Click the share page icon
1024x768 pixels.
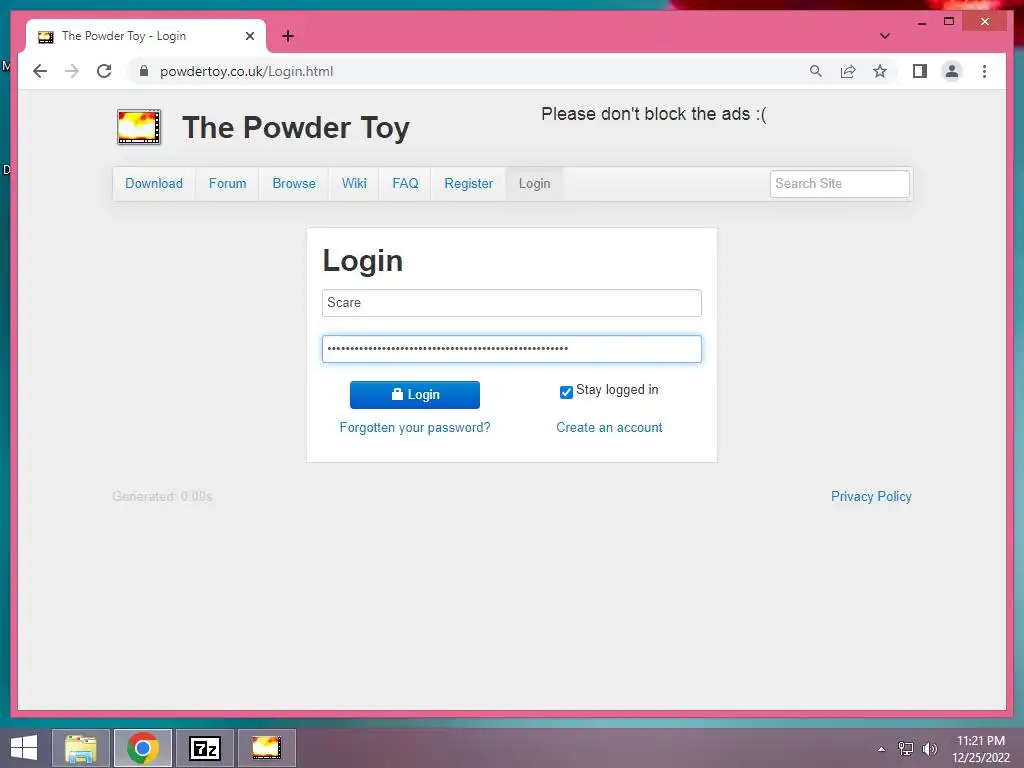848,71
